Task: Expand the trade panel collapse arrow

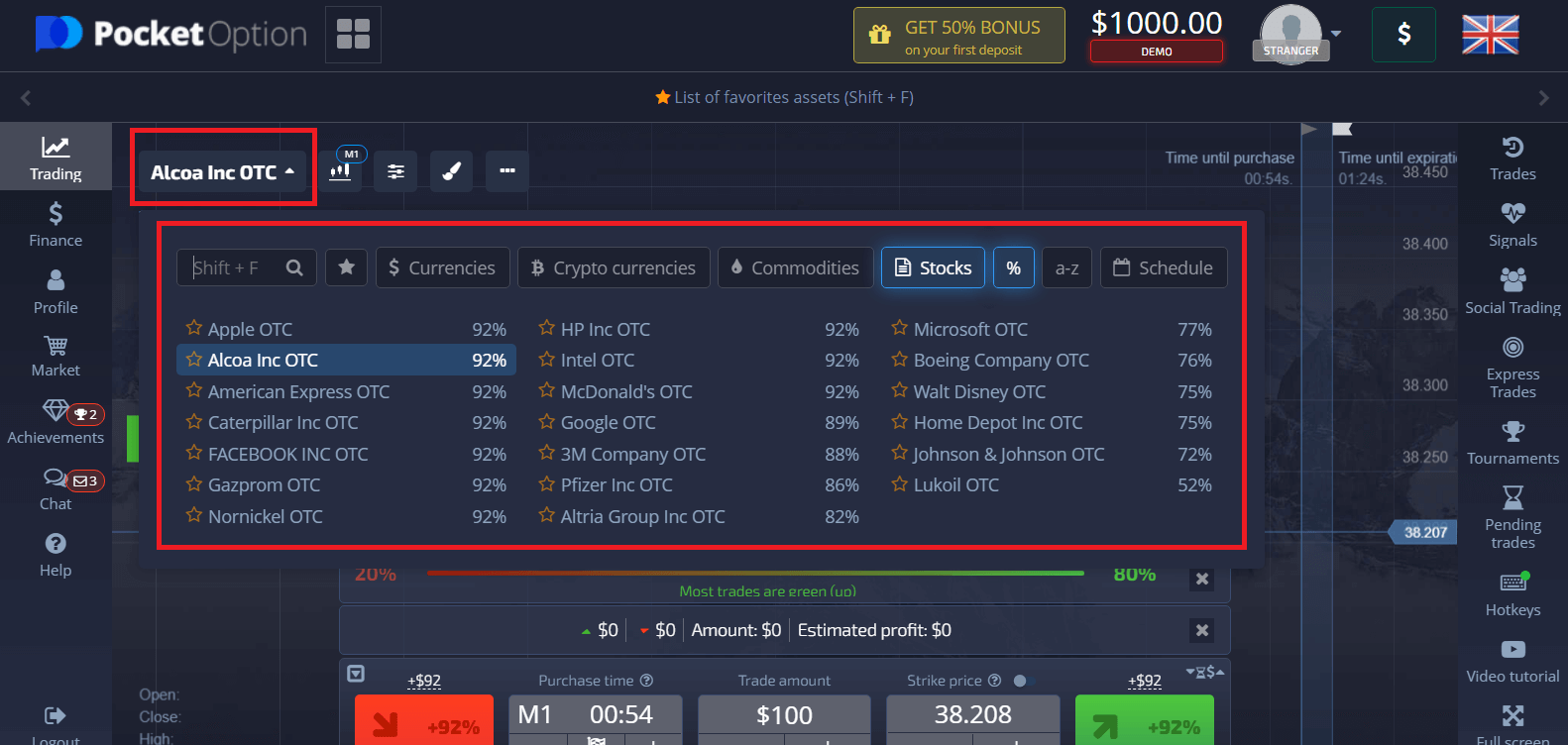Action: coord(356,674)
